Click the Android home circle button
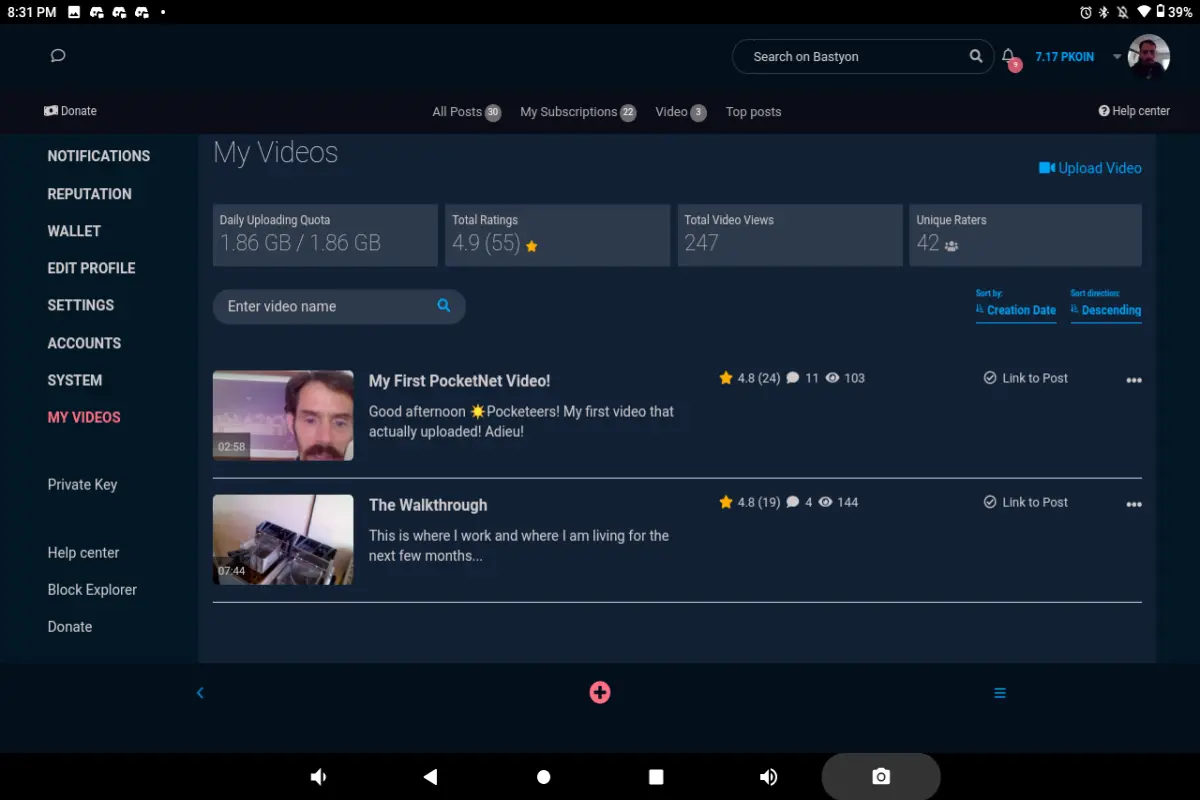Screen dimensions: 1200x800 (544, 777)
